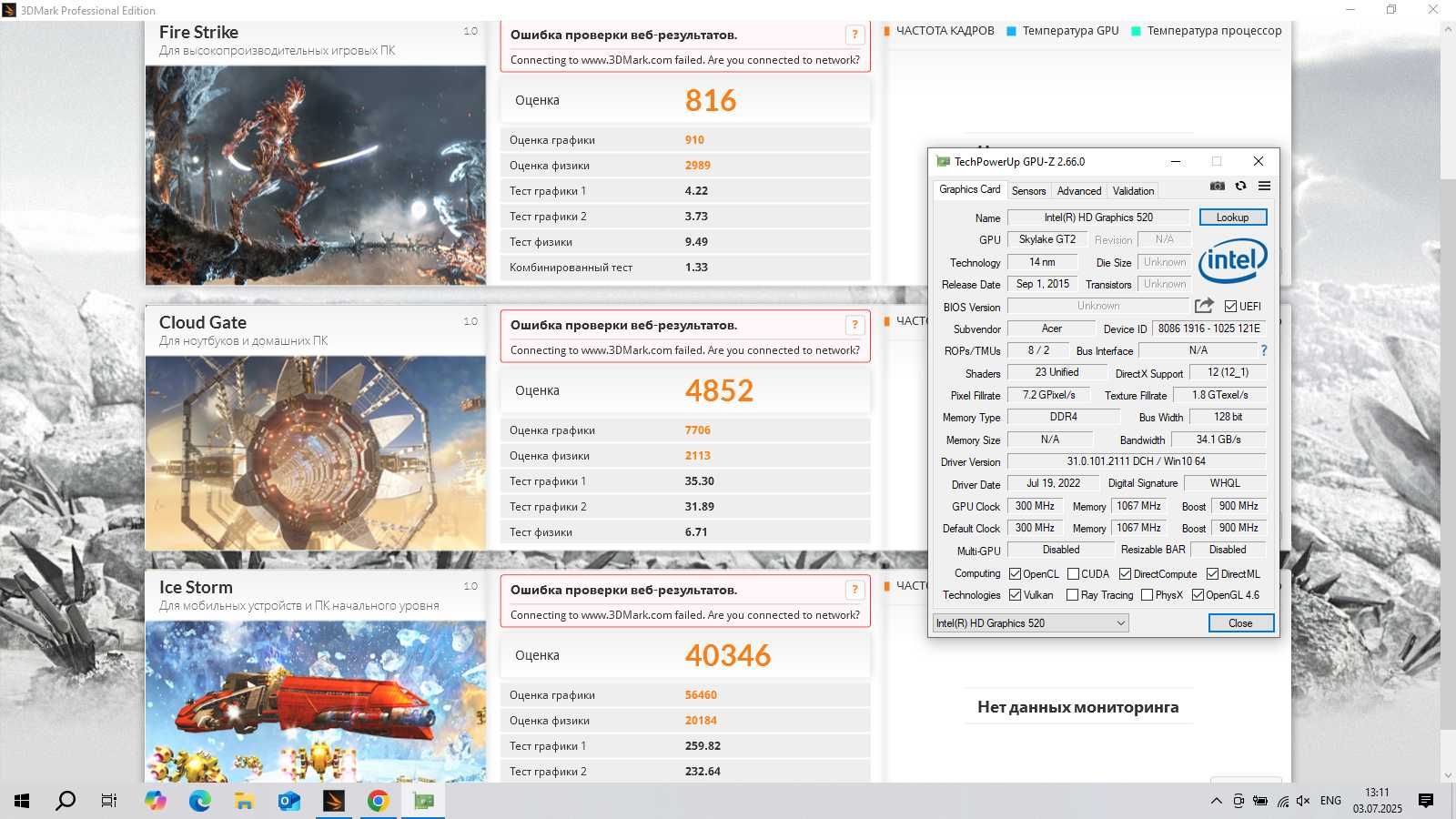Image resolution: width=1456 pixels, height=819 pixels.
Task: Click the Cloud Gate benchmark thumbnail
Action: click(316, 452)
